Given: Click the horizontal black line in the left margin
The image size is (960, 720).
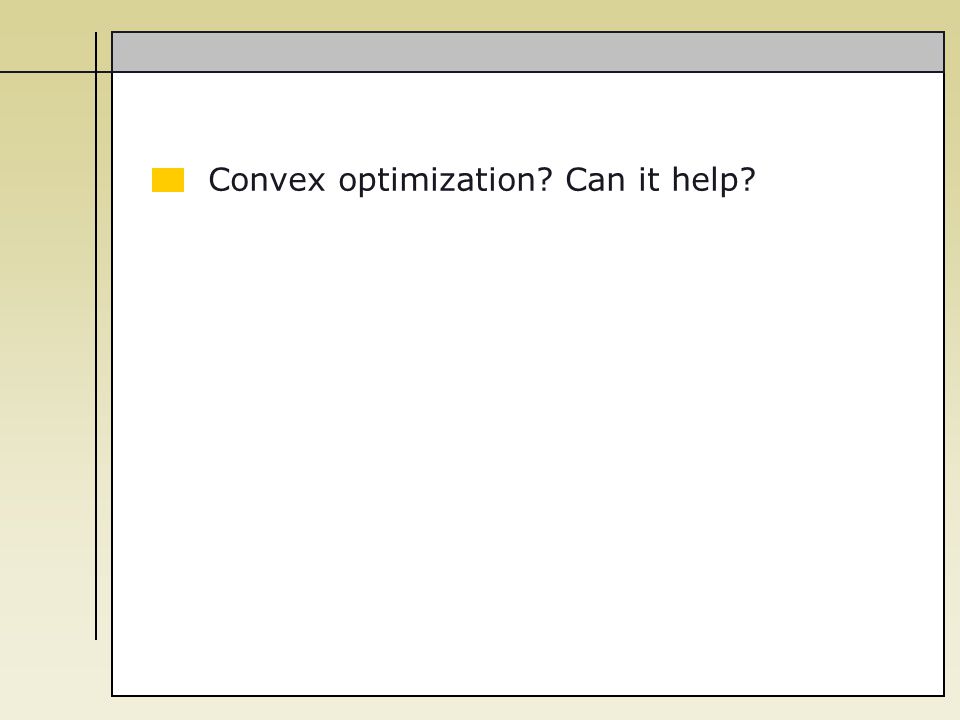Looking at the screenshot, I should pos(48,72).
